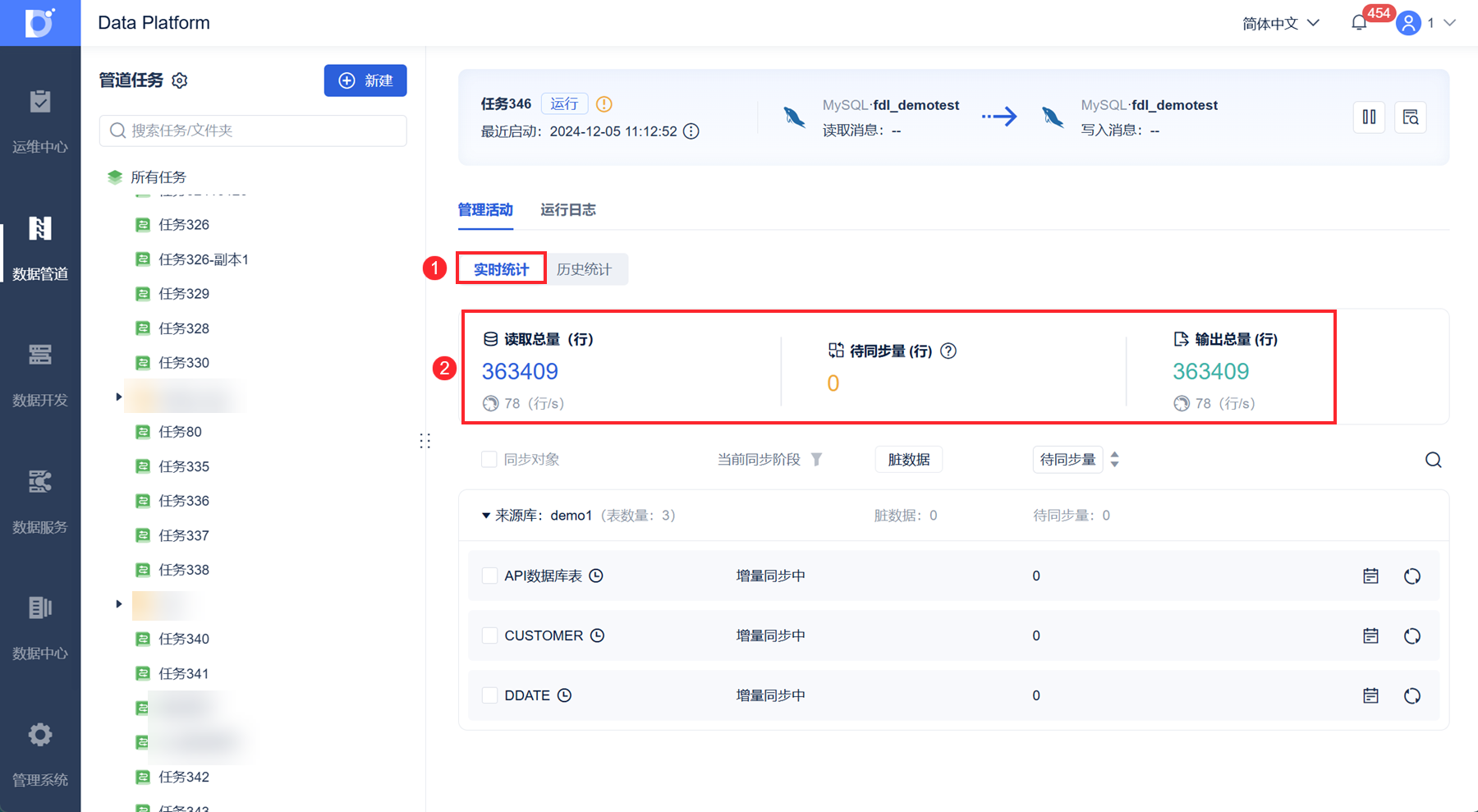Click the clock icon beside DDATE
Image resolution: width=1478 pixels, height=812 pixels.
coord(564,695)
